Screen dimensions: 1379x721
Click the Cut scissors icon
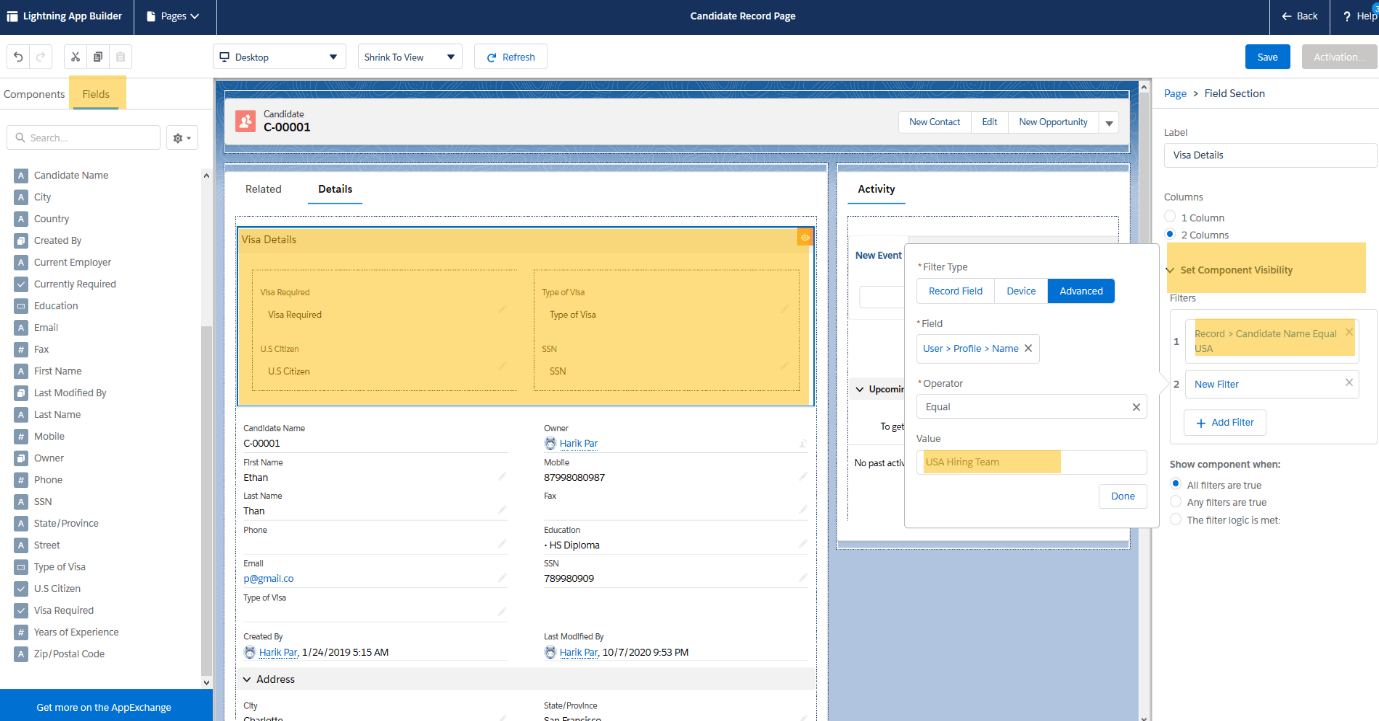pos(76,57)
